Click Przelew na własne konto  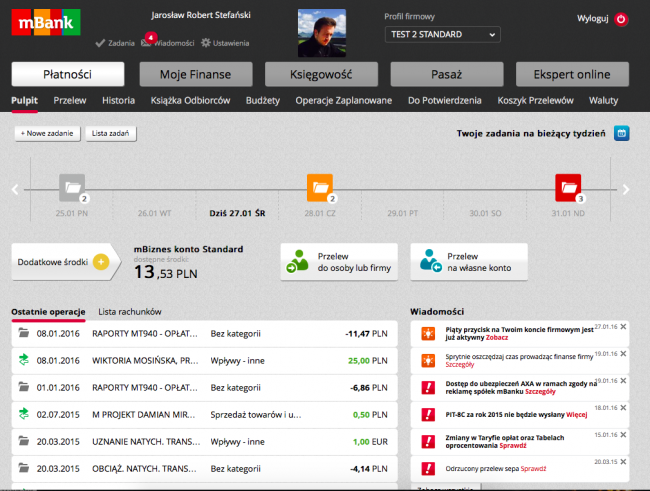(x=469, y=262)
